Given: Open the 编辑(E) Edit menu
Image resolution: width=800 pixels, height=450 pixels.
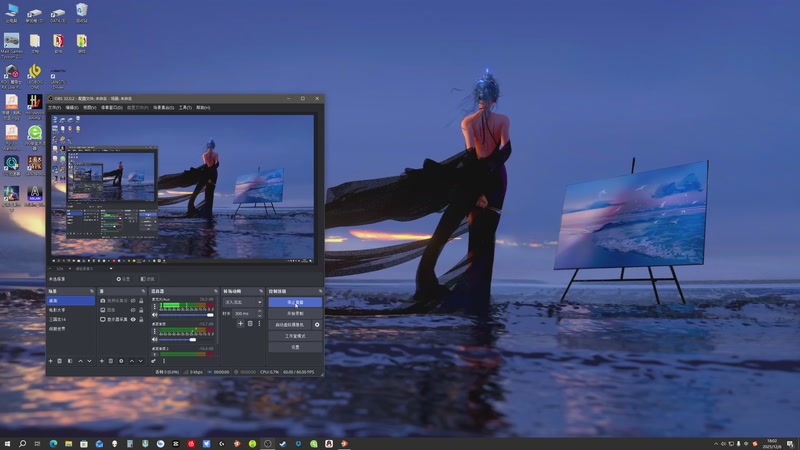Looking at the screenshot, I should click(x=72, y=108).
